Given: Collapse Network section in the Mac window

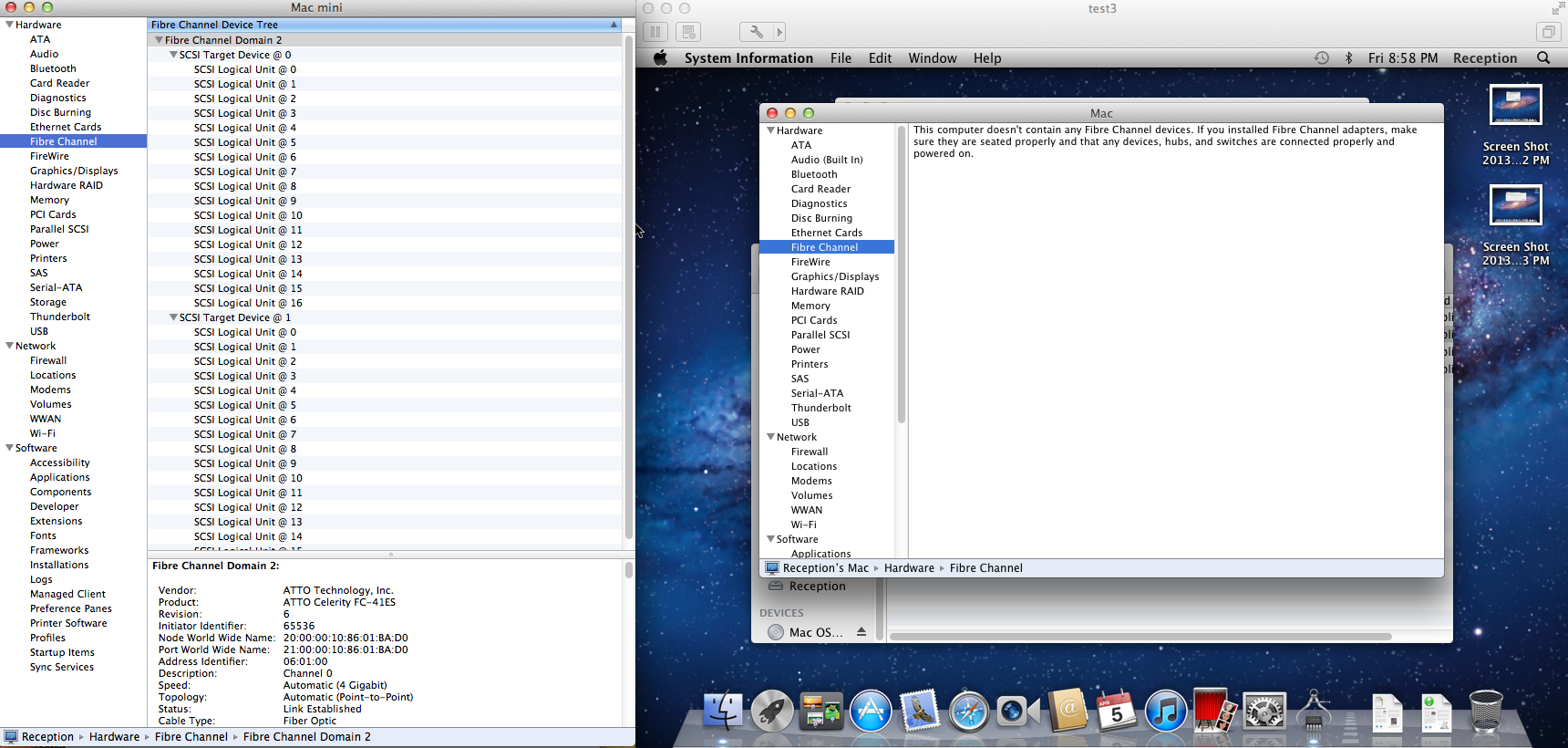Looking at the screenshot, I should 770,437.
